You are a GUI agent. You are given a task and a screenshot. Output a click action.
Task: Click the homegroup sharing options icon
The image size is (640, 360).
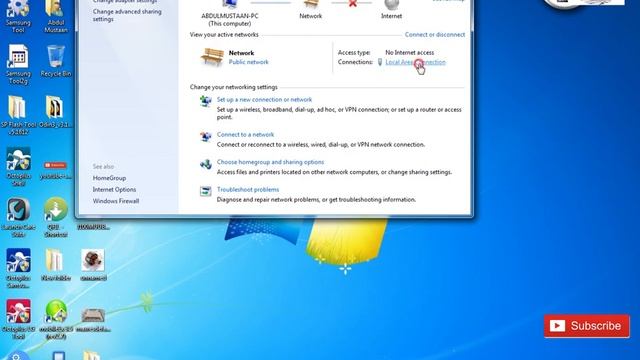click(x=206, y=164)
